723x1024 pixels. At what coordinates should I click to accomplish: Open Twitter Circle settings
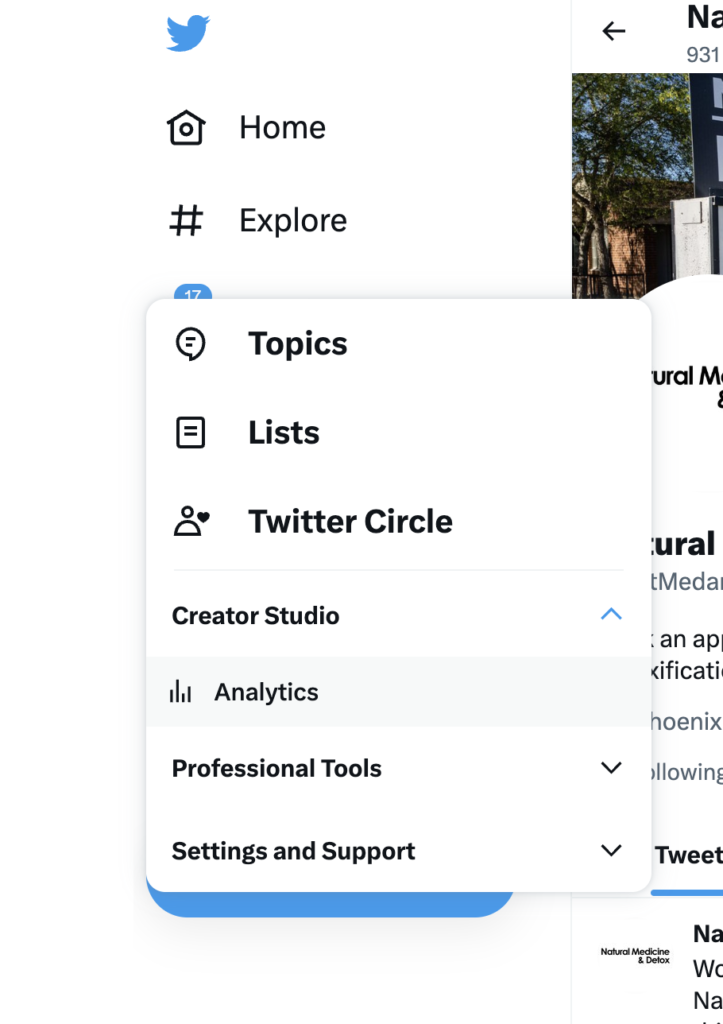pyautogui.click(x=349, y=520)
